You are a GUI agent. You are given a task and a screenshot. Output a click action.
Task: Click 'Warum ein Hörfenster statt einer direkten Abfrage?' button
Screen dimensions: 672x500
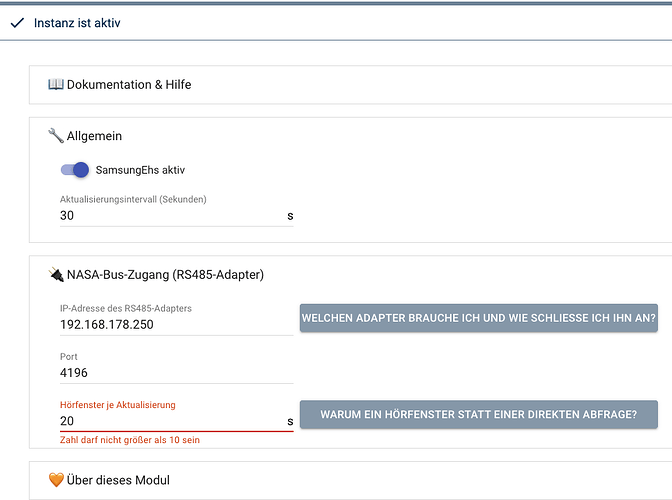(479, 414)
